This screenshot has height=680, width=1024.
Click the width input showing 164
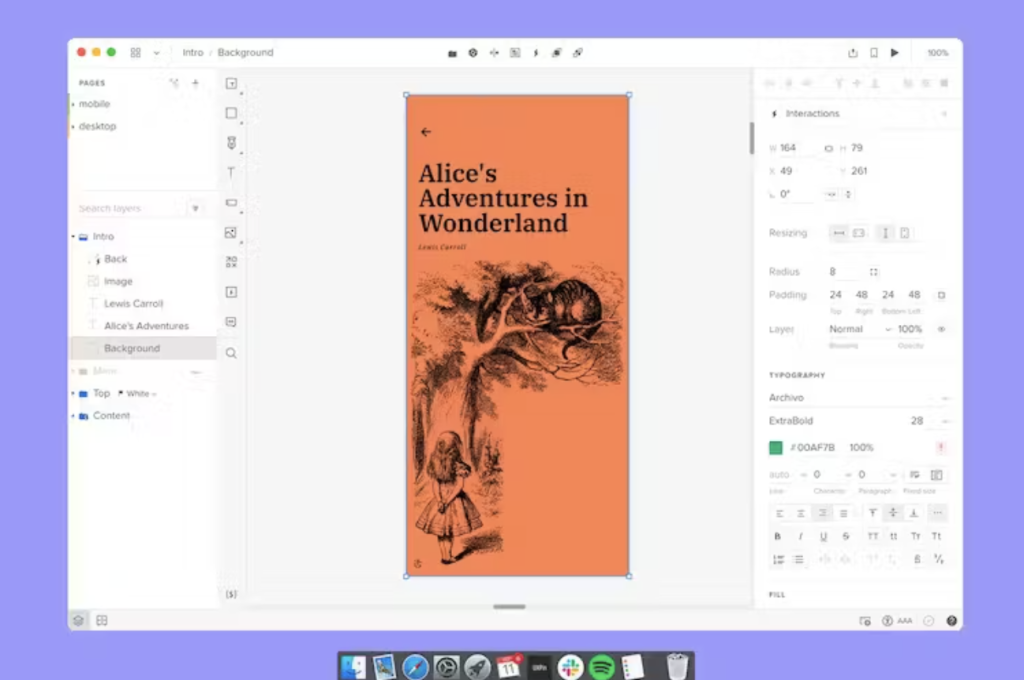797,148
